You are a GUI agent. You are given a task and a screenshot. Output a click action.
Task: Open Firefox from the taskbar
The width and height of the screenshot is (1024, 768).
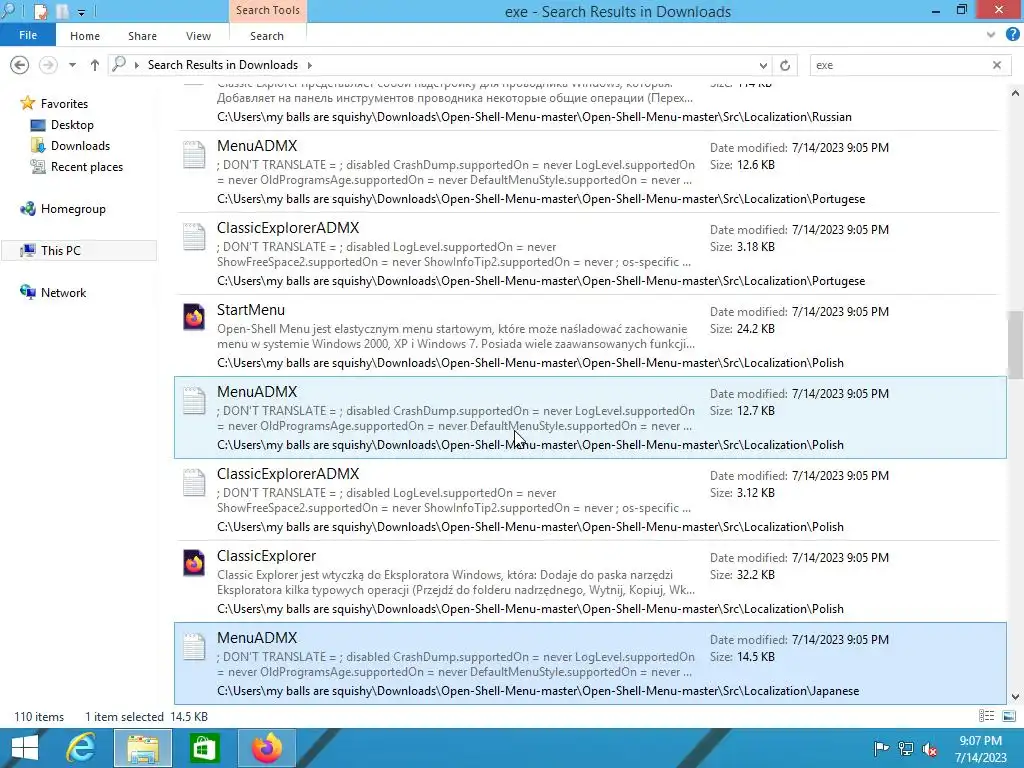[266, 748]
